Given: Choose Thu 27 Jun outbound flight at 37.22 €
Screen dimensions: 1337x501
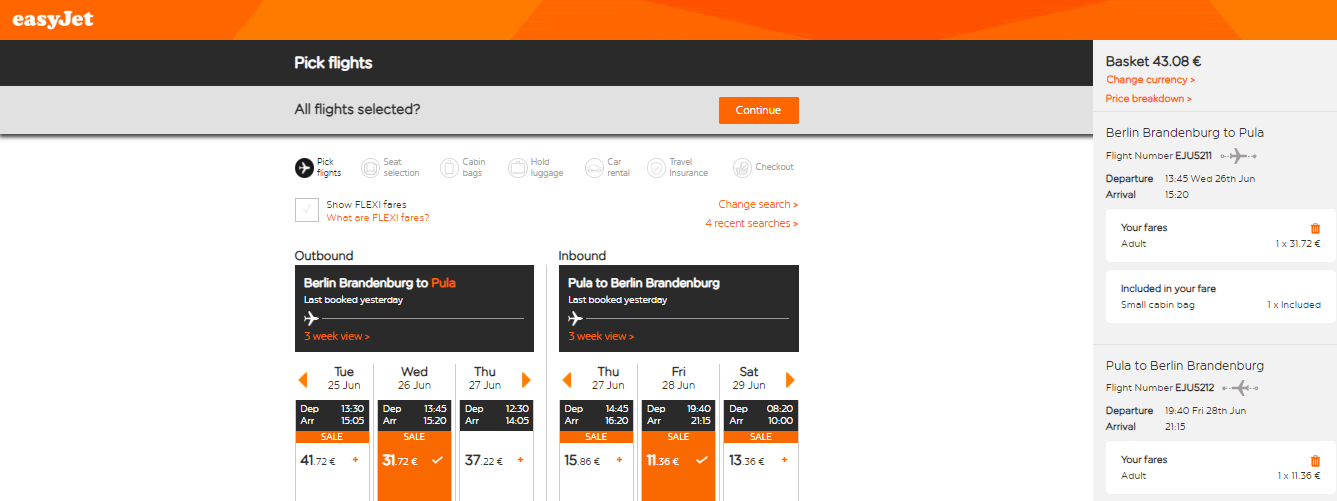Looking at the screenshot, I should (495, 460).
